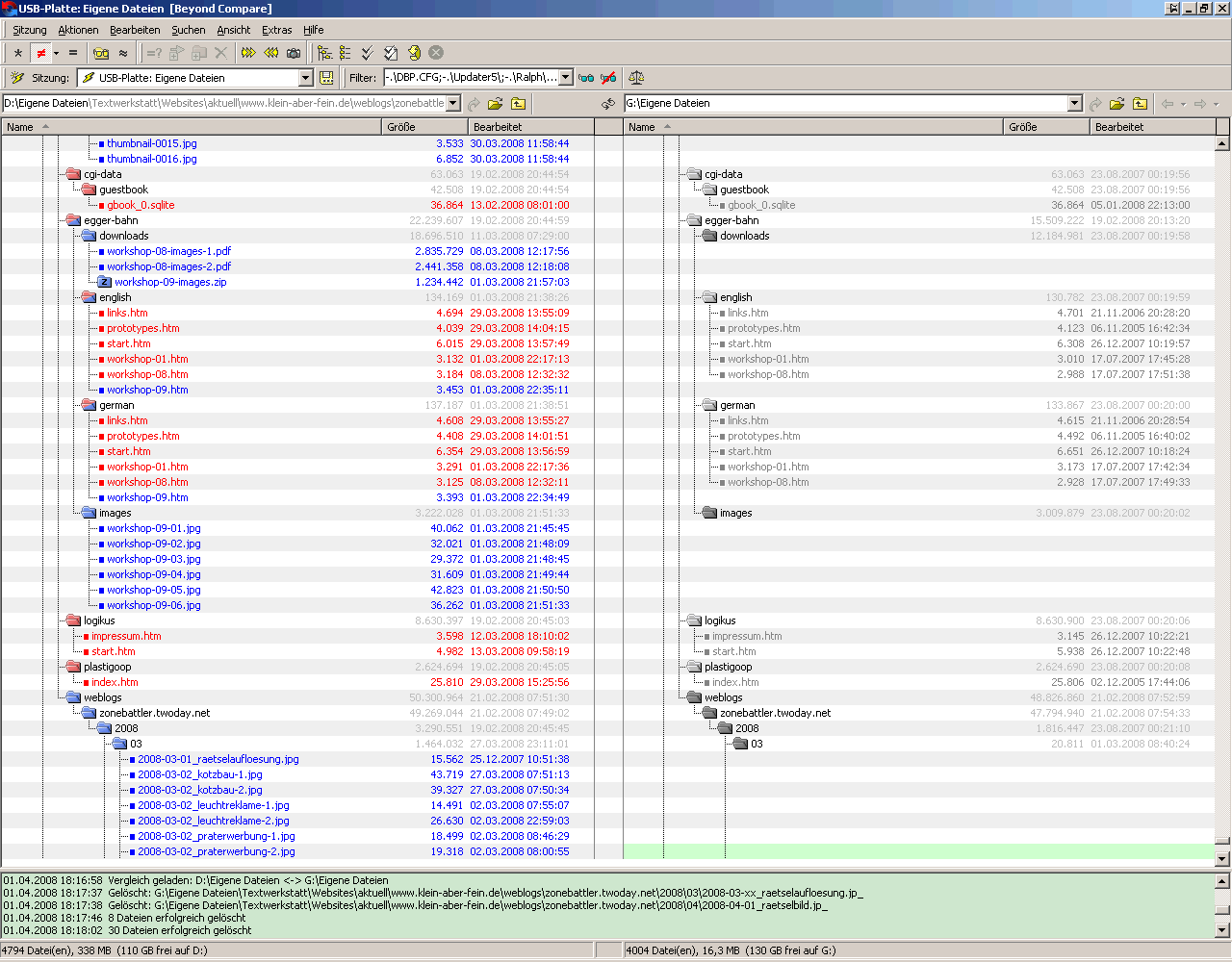Open the Bearbeiten menu

[135, 30]
